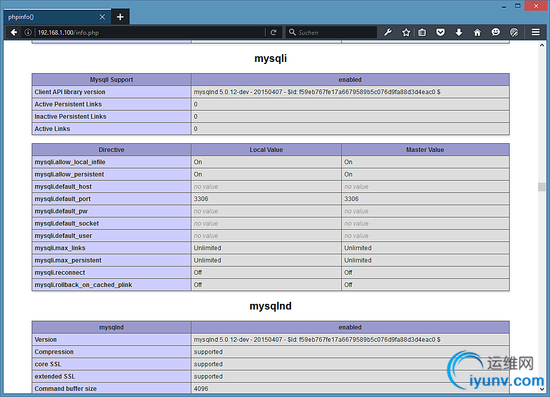Click Inactive Persistent Links row label
550x397 pixels.
(x=70, y=116)
